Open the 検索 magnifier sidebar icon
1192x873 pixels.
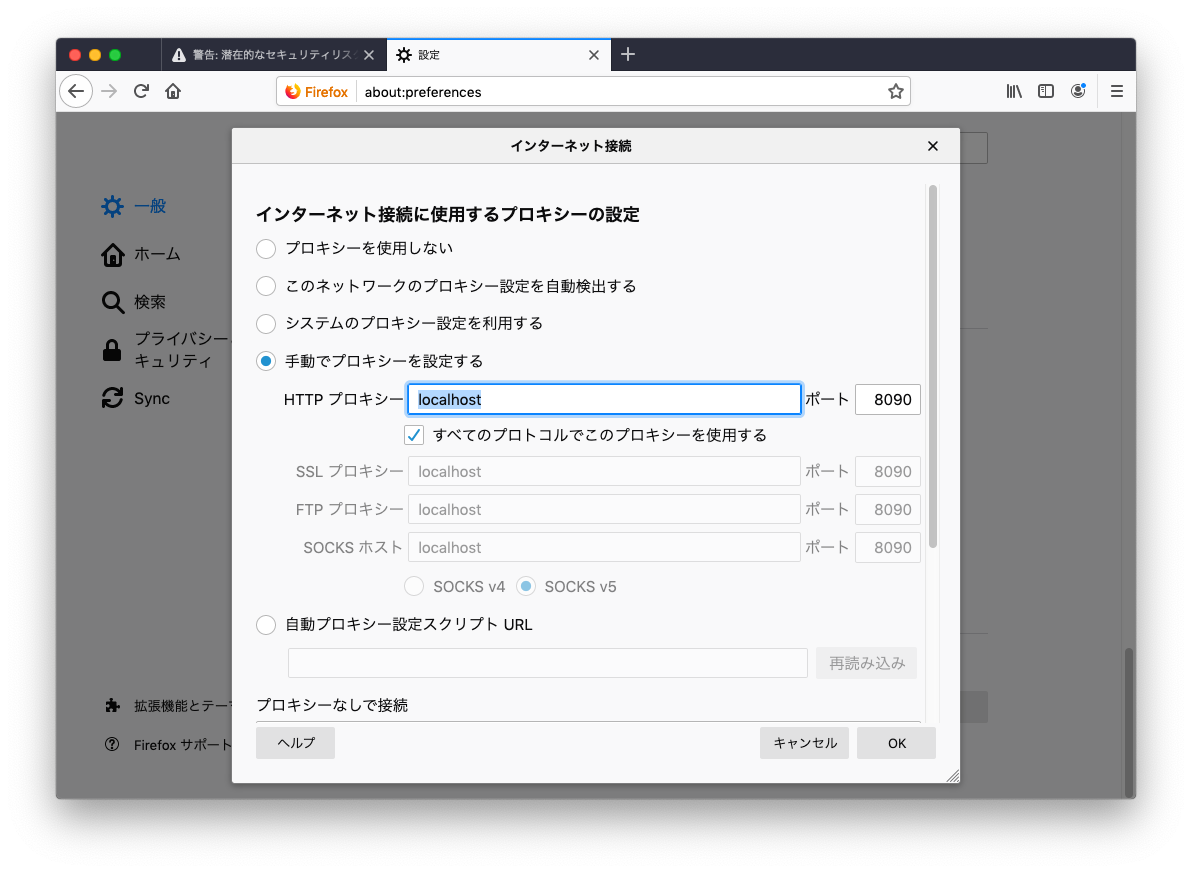point(113,303)
